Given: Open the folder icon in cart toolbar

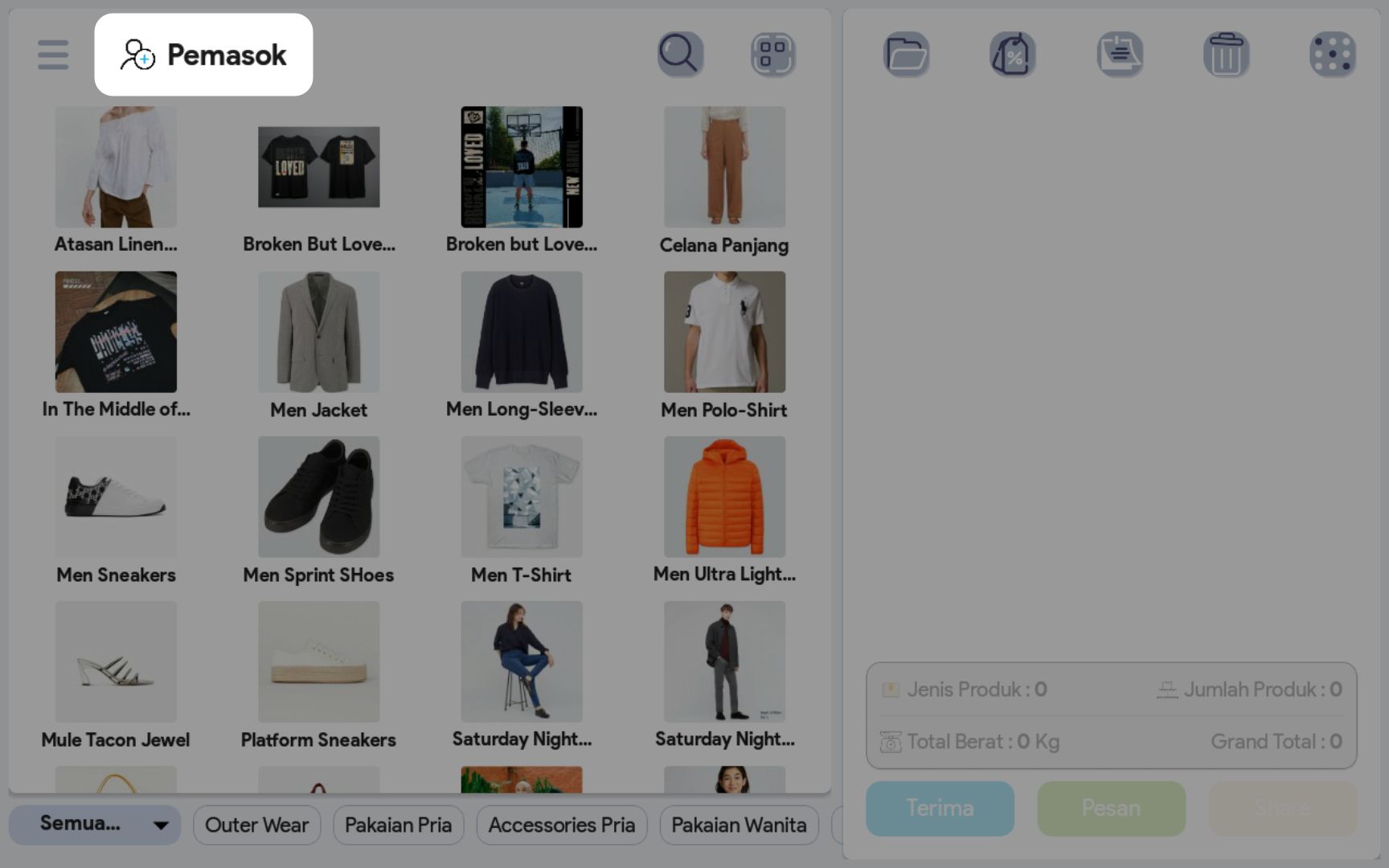Looking at the screenshot, I should [906, 55].
